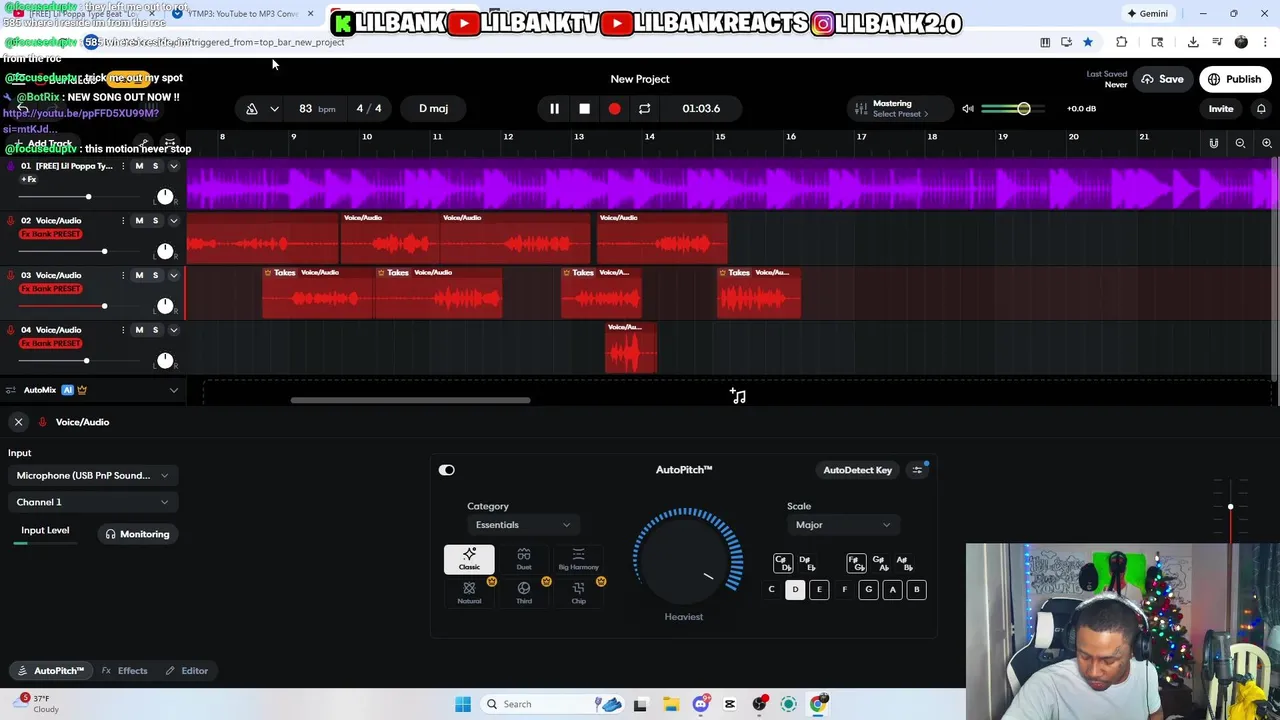Change the 4 / 4 time signature
Screen dimensions: 1280x720
coord(369,108)
